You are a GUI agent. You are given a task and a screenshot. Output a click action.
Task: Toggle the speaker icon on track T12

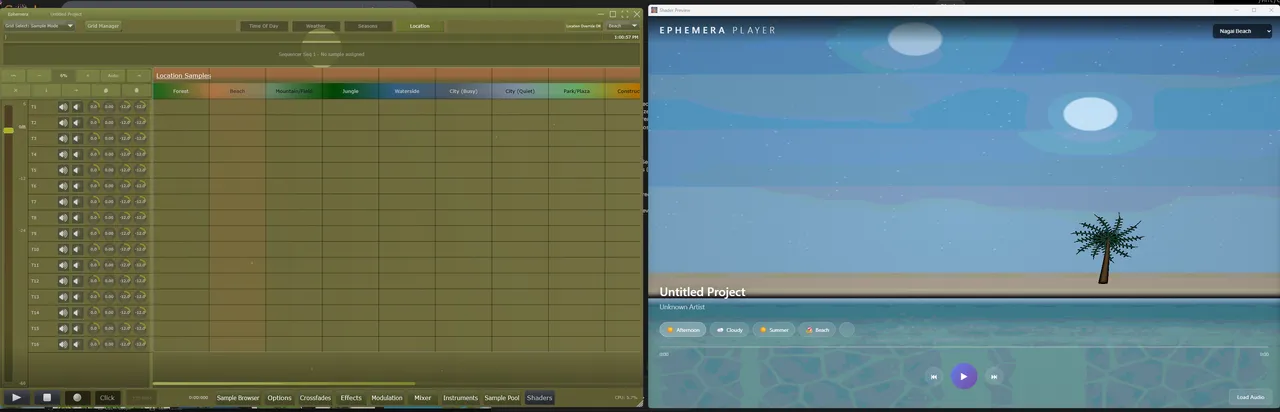(x=63, y=281)
